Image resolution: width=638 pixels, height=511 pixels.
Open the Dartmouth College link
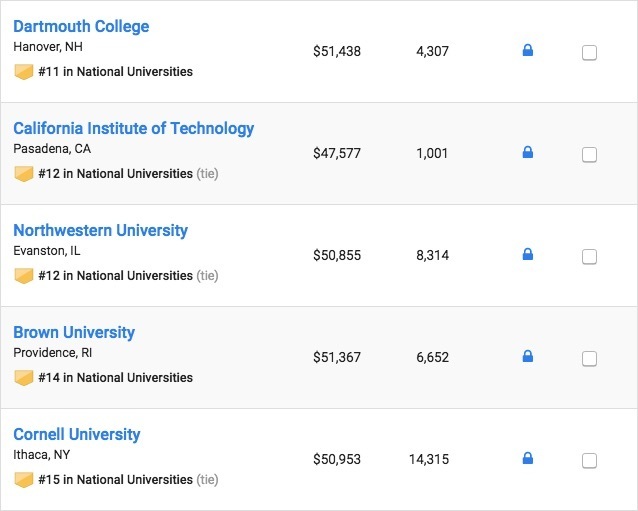pos(81,26)
